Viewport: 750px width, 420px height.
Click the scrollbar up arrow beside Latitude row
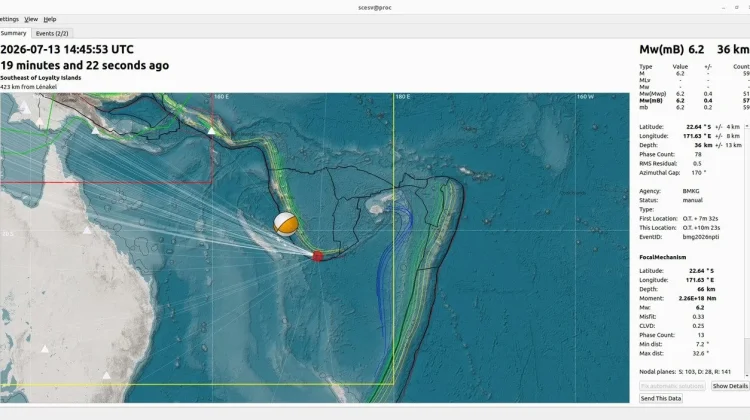747,126
